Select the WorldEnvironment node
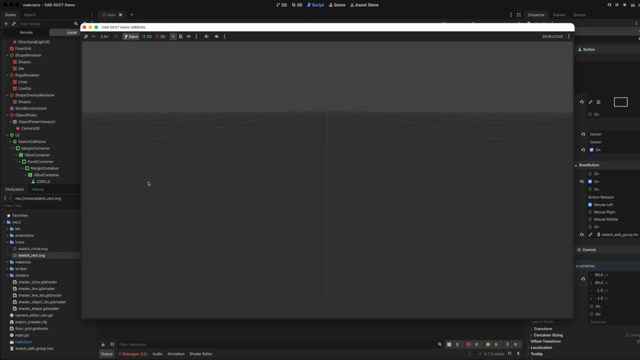640x360 pixels. [31, 109]
